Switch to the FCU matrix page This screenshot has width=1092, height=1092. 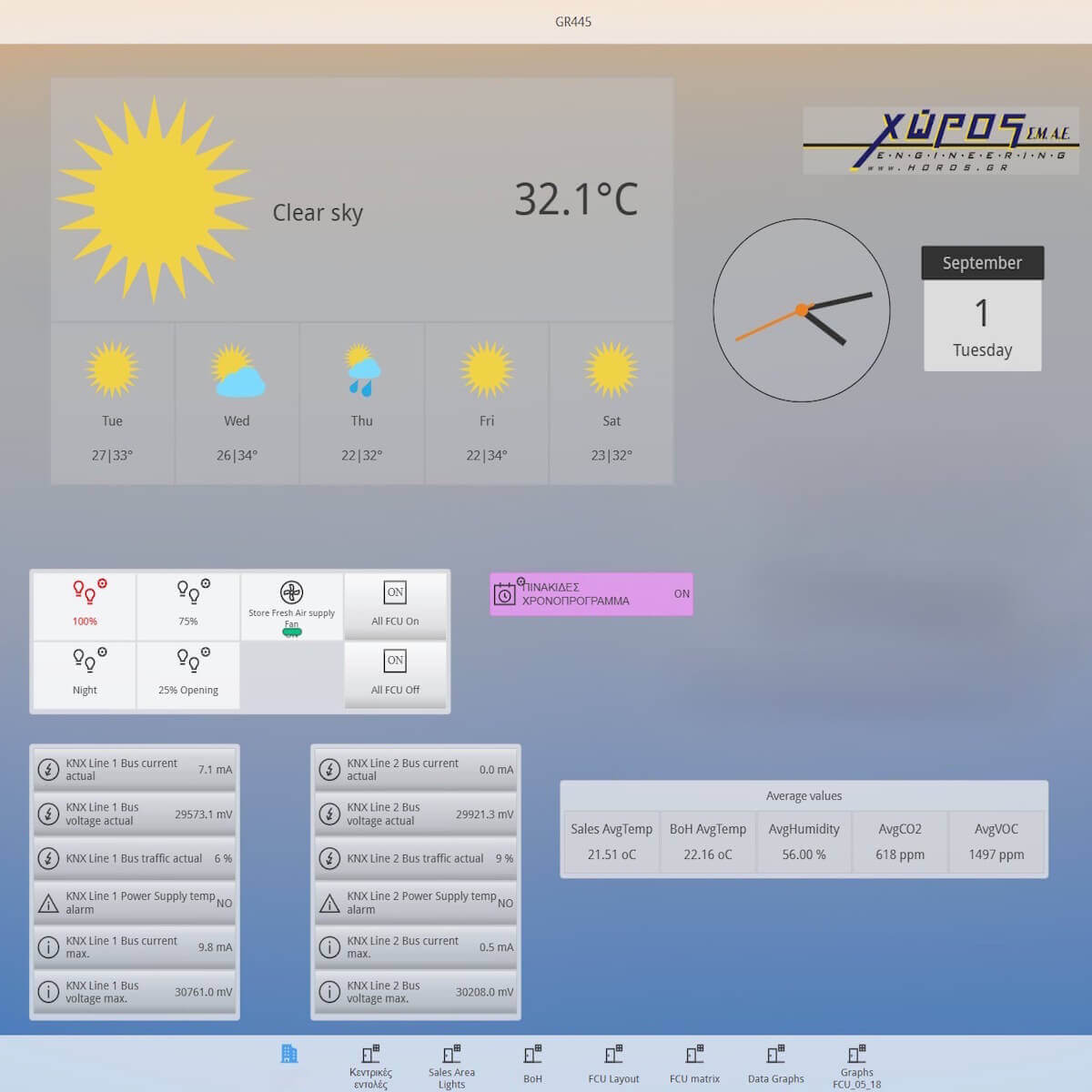click(694, 1065)
